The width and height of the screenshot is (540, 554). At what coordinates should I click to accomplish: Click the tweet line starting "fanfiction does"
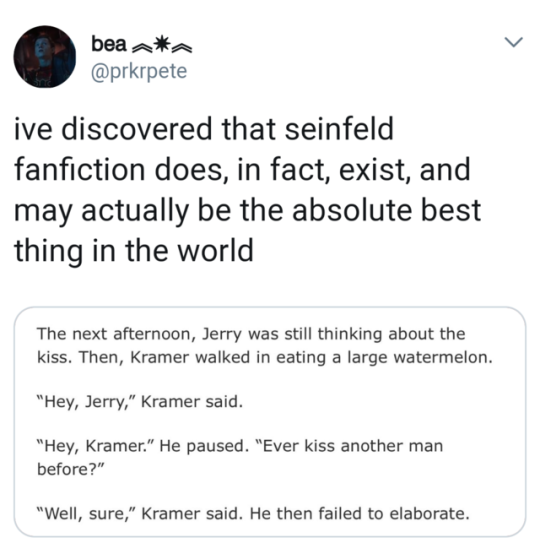pyautogui.click(x=242, y=170)
